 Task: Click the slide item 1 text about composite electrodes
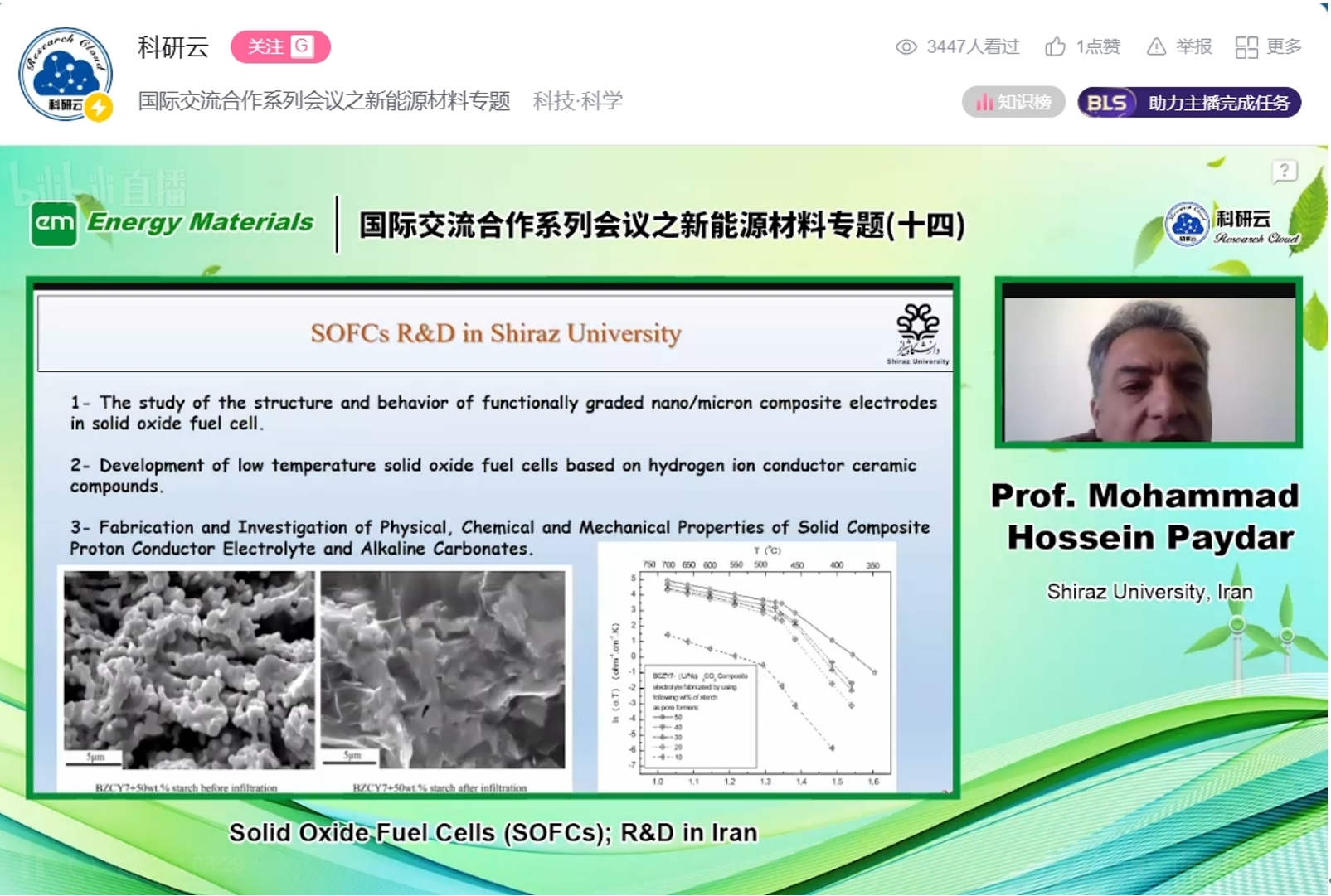(x=503, y=412)
